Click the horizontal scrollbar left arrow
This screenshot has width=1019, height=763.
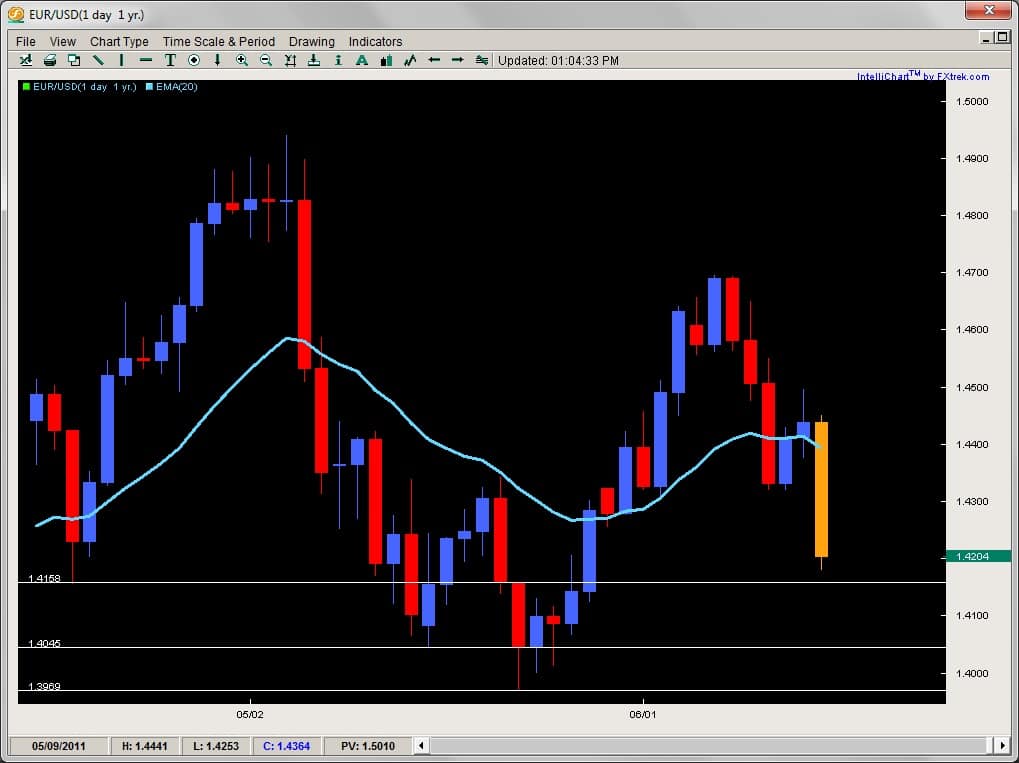point(421,745)
